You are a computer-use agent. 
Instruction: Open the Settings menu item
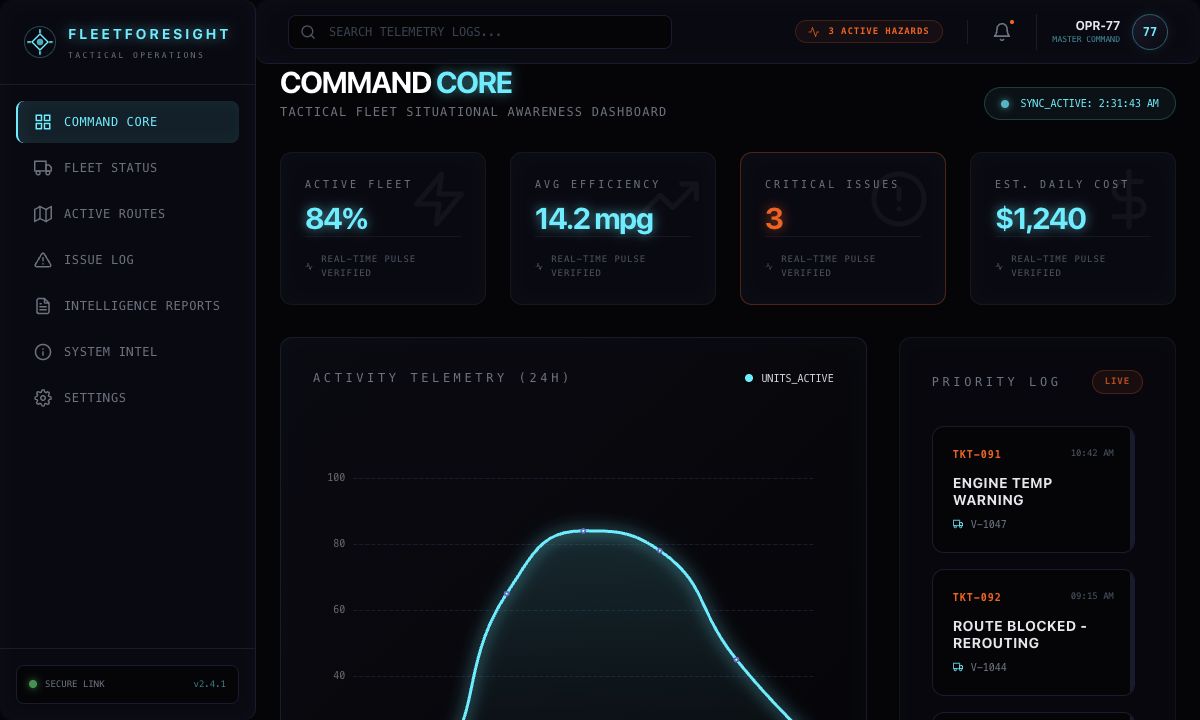coord(128,398)
